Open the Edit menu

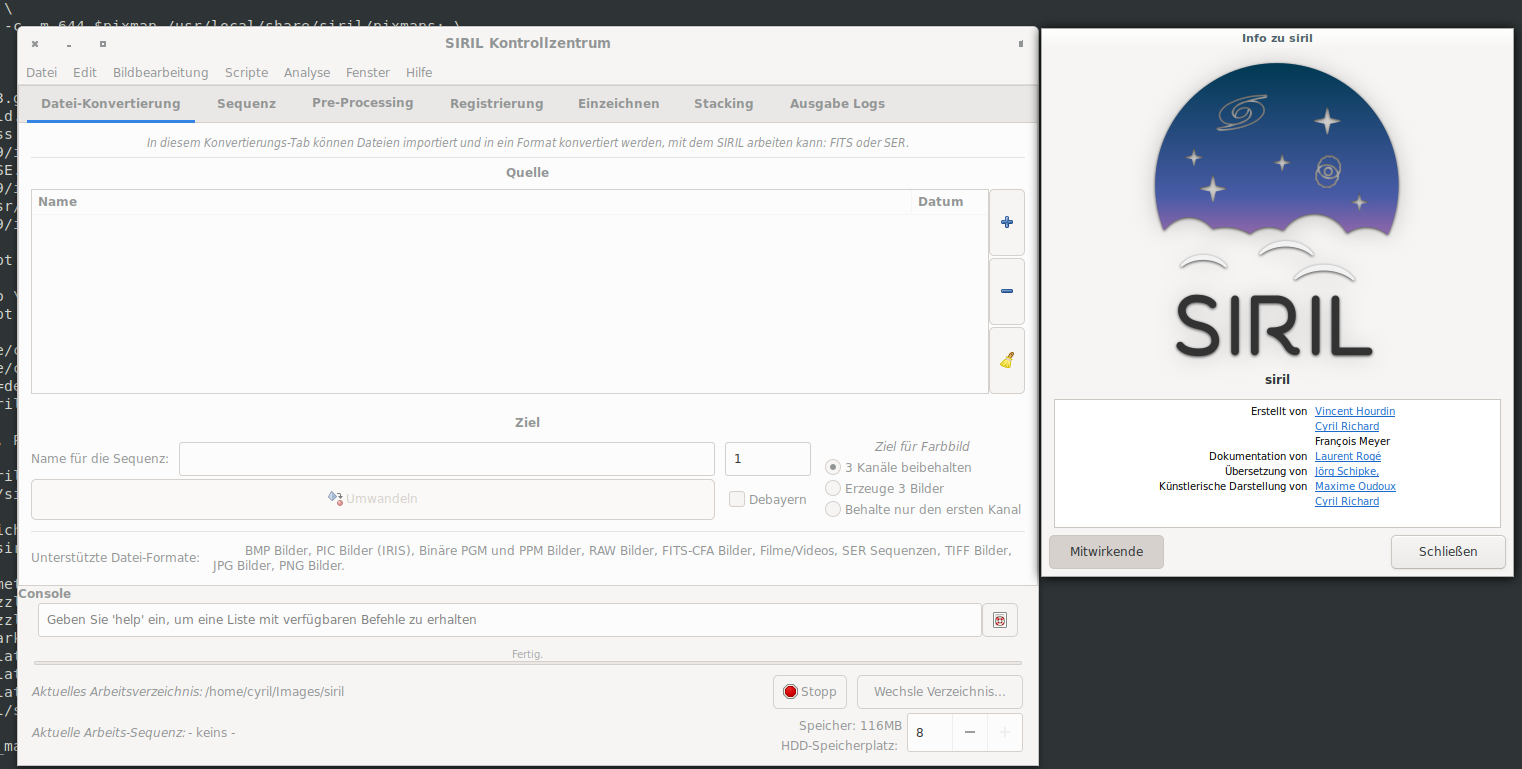pos(85,72)
